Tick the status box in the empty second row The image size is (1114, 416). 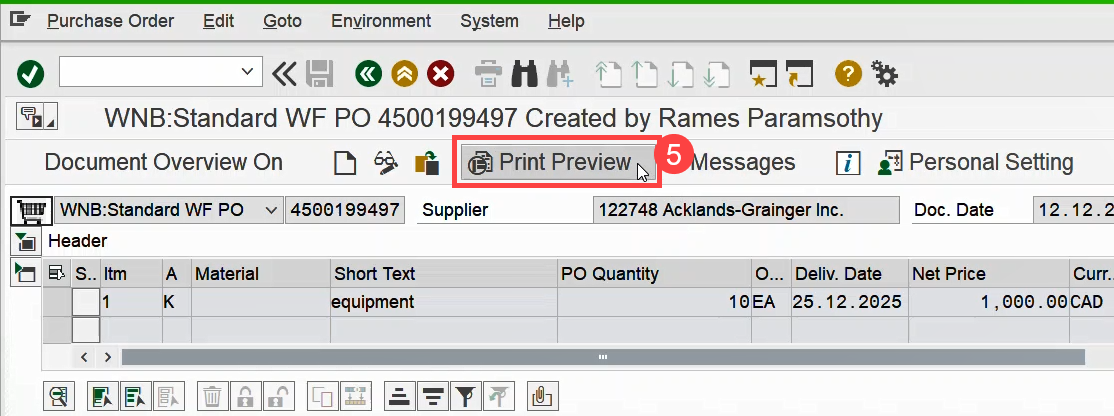coord(86,329)
